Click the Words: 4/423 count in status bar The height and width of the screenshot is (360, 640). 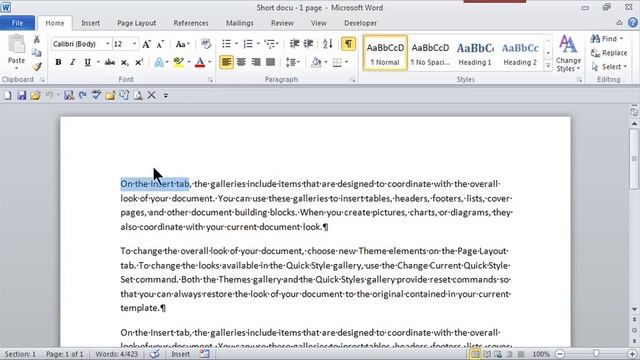116,354
